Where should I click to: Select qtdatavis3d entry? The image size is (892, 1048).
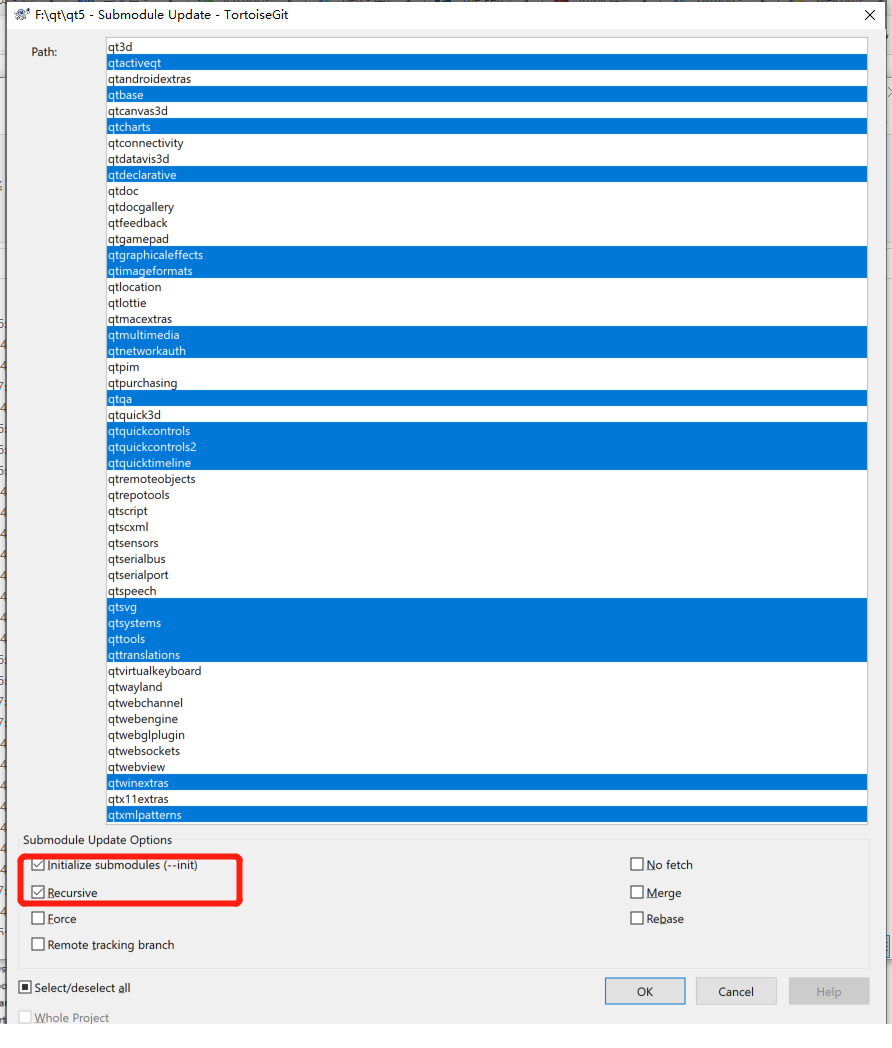coord(486,159)
